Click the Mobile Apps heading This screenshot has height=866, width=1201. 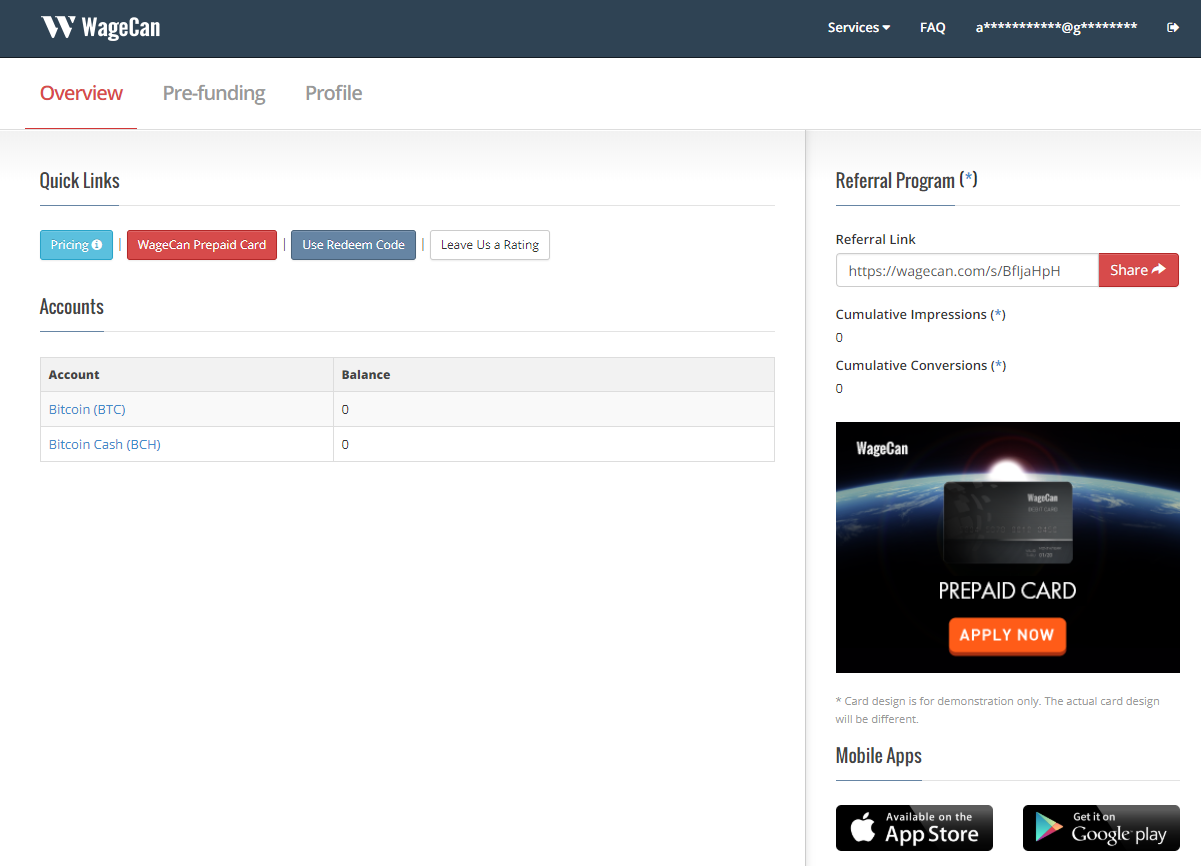879,756
